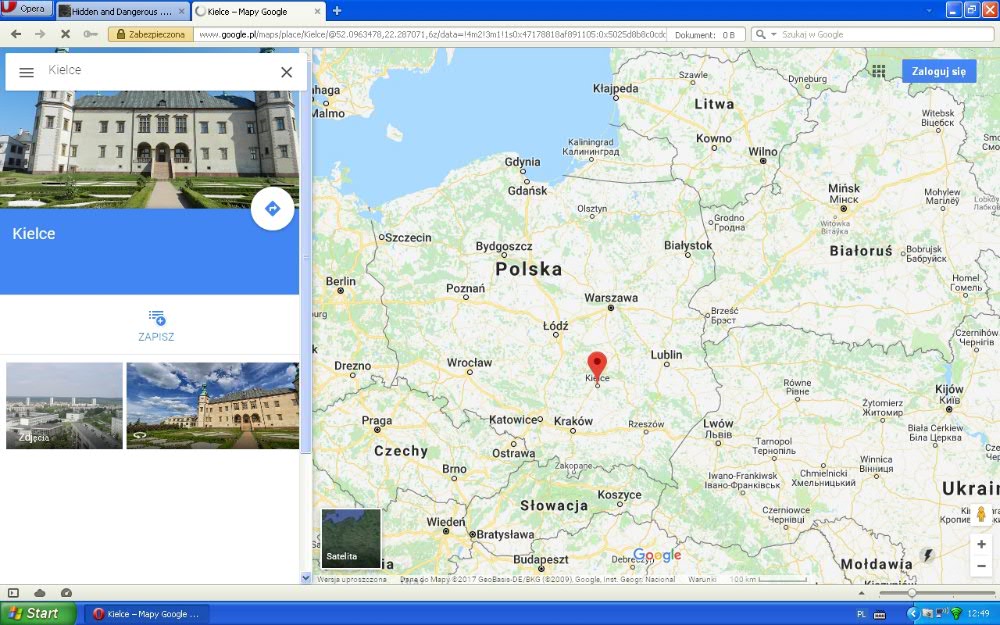
Task: Click the red Kielce location pin
Action: tap(597, 365)
